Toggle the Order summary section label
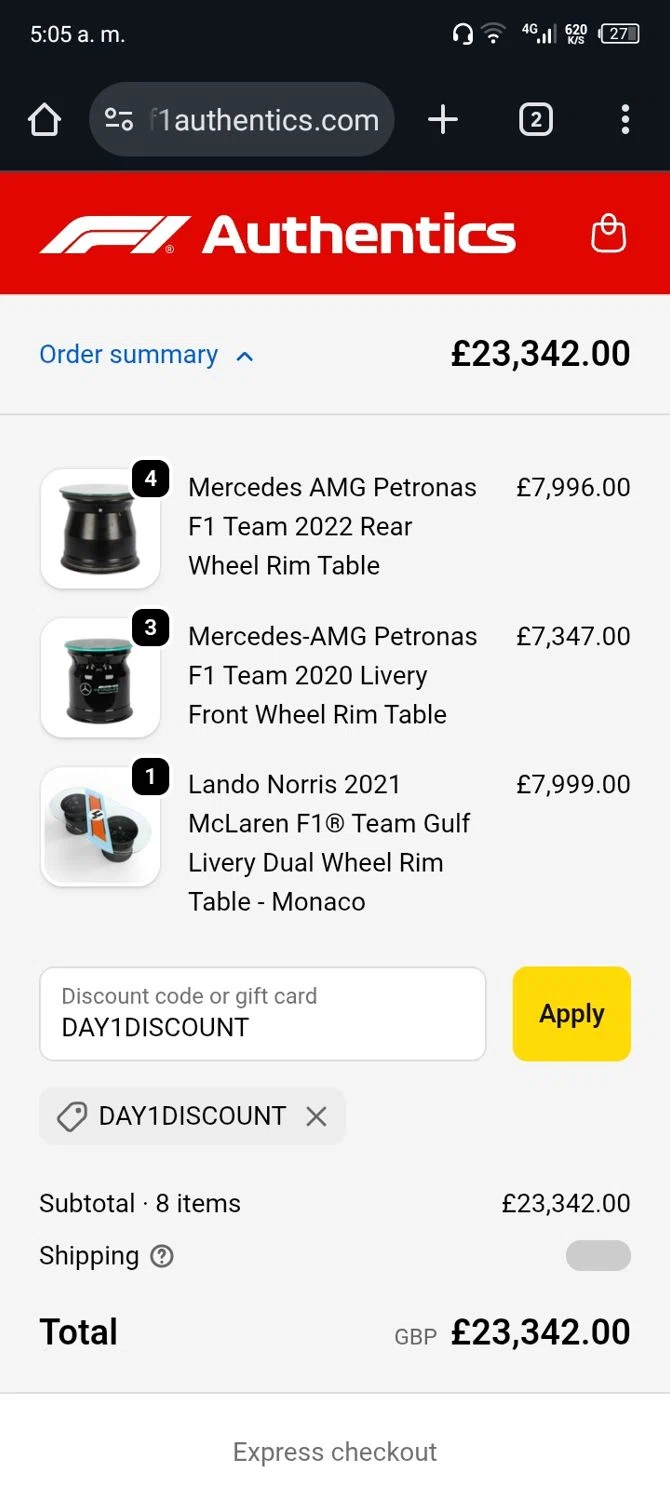The width and height of the screenshot is (670, 1500). pyautogui.click(x=128, y=355)
